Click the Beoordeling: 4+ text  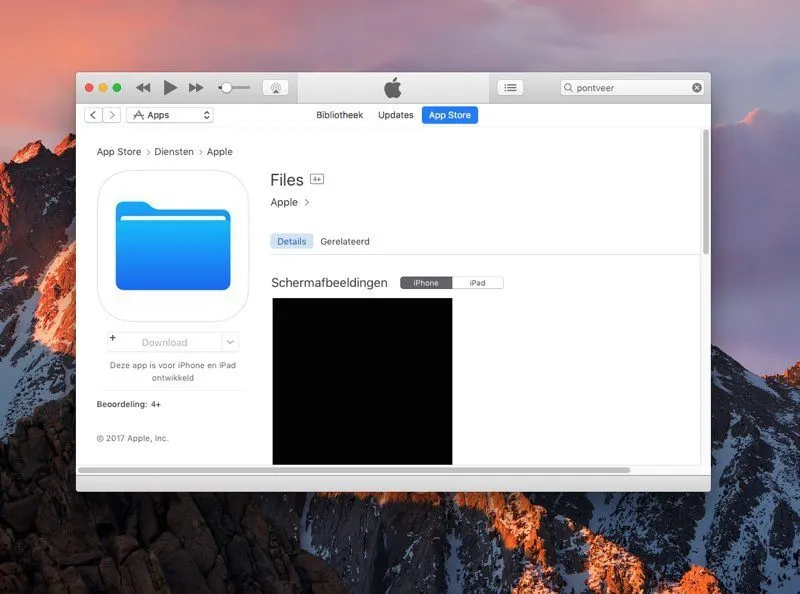(x=129, y=404)
